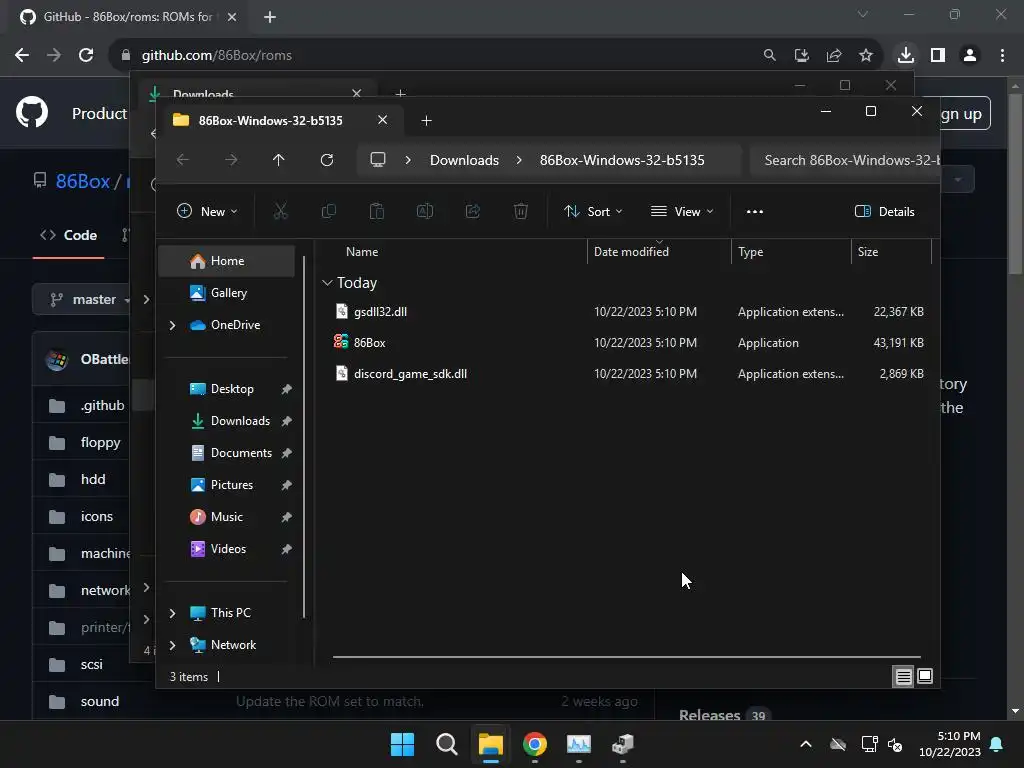Collapse the Today group
This screenshot has height=768, width=1024.
327,283
